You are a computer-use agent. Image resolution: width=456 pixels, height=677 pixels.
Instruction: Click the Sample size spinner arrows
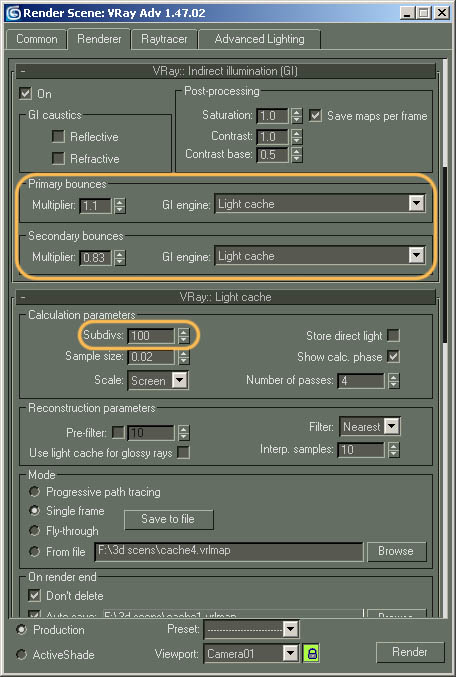184,357
